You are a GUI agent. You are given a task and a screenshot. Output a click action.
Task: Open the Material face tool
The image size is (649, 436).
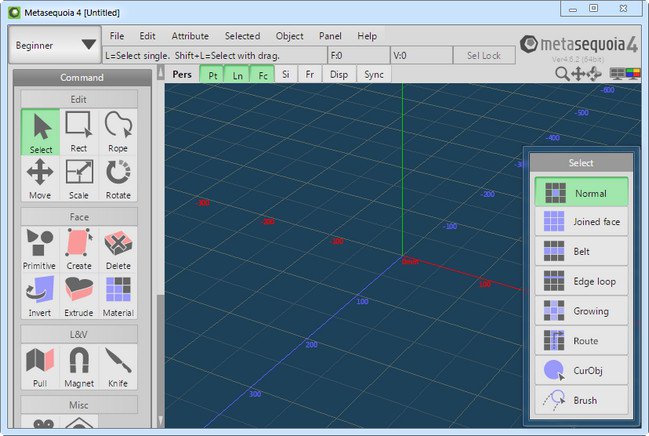tap(118, 296)
